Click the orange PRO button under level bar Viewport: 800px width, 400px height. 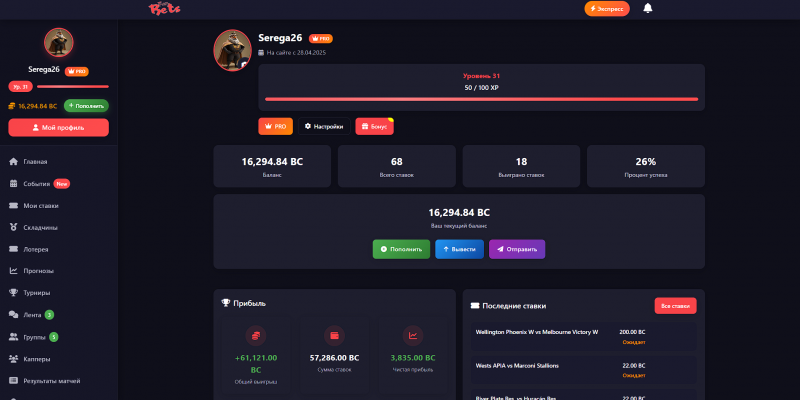[x=276, y=126]
